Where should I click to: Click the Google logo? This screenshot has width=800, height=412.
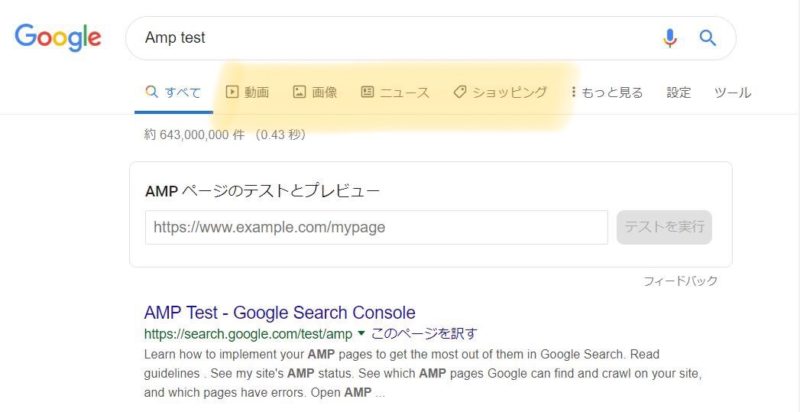click(x=58, y=37)
